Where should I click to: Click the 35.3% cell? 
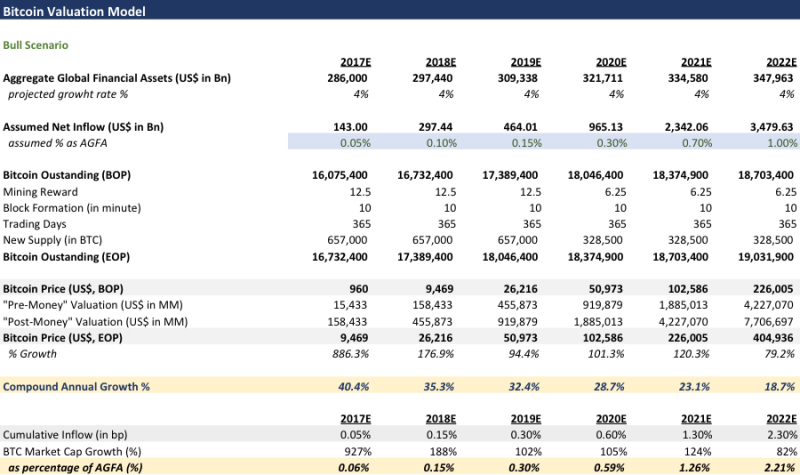pyautogui.click(x=439, y=387)
